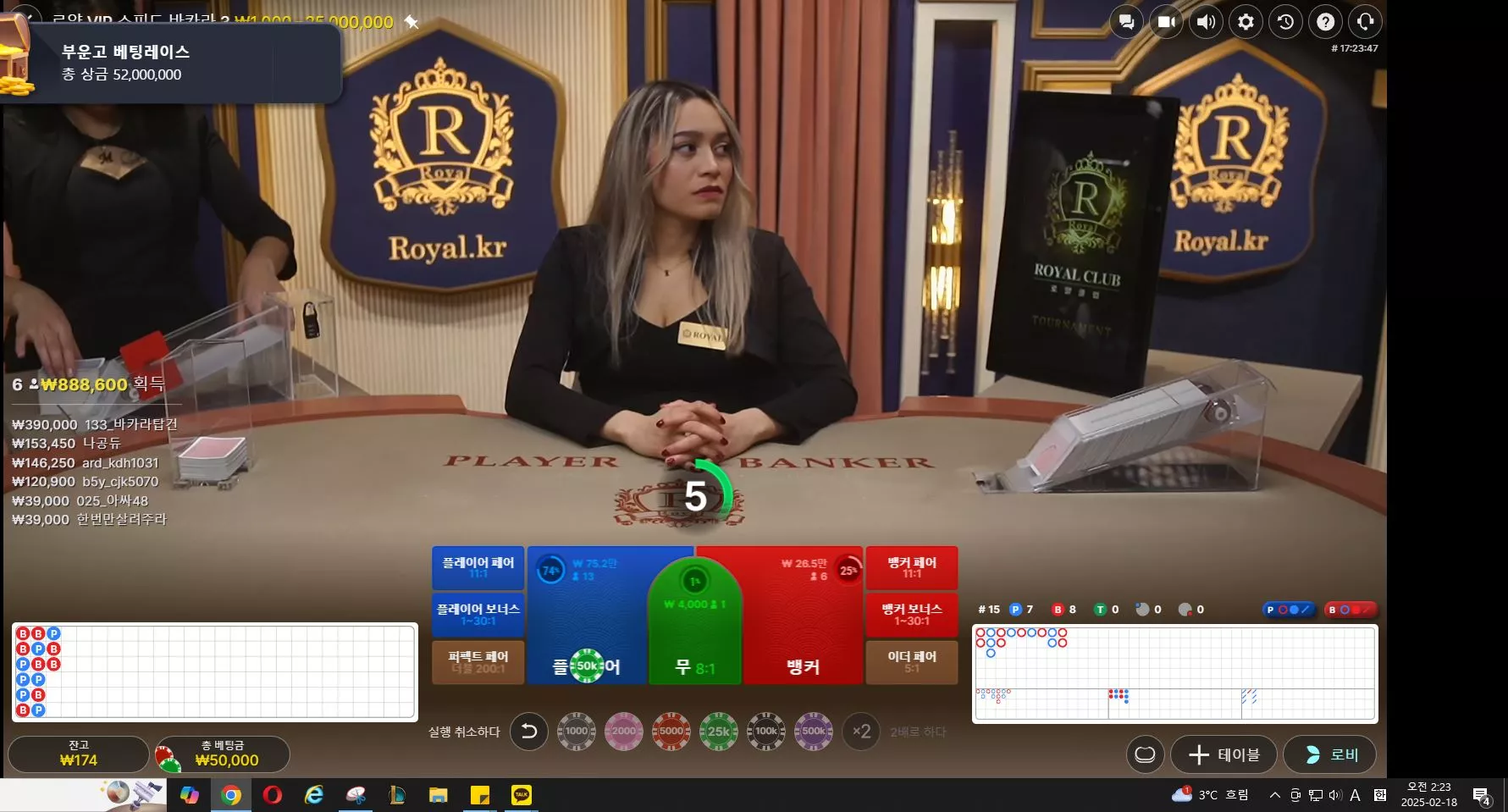Click the ₩888,600 획득 winners heading
This screenshot has height=812, width=1508.
[88, 384]
